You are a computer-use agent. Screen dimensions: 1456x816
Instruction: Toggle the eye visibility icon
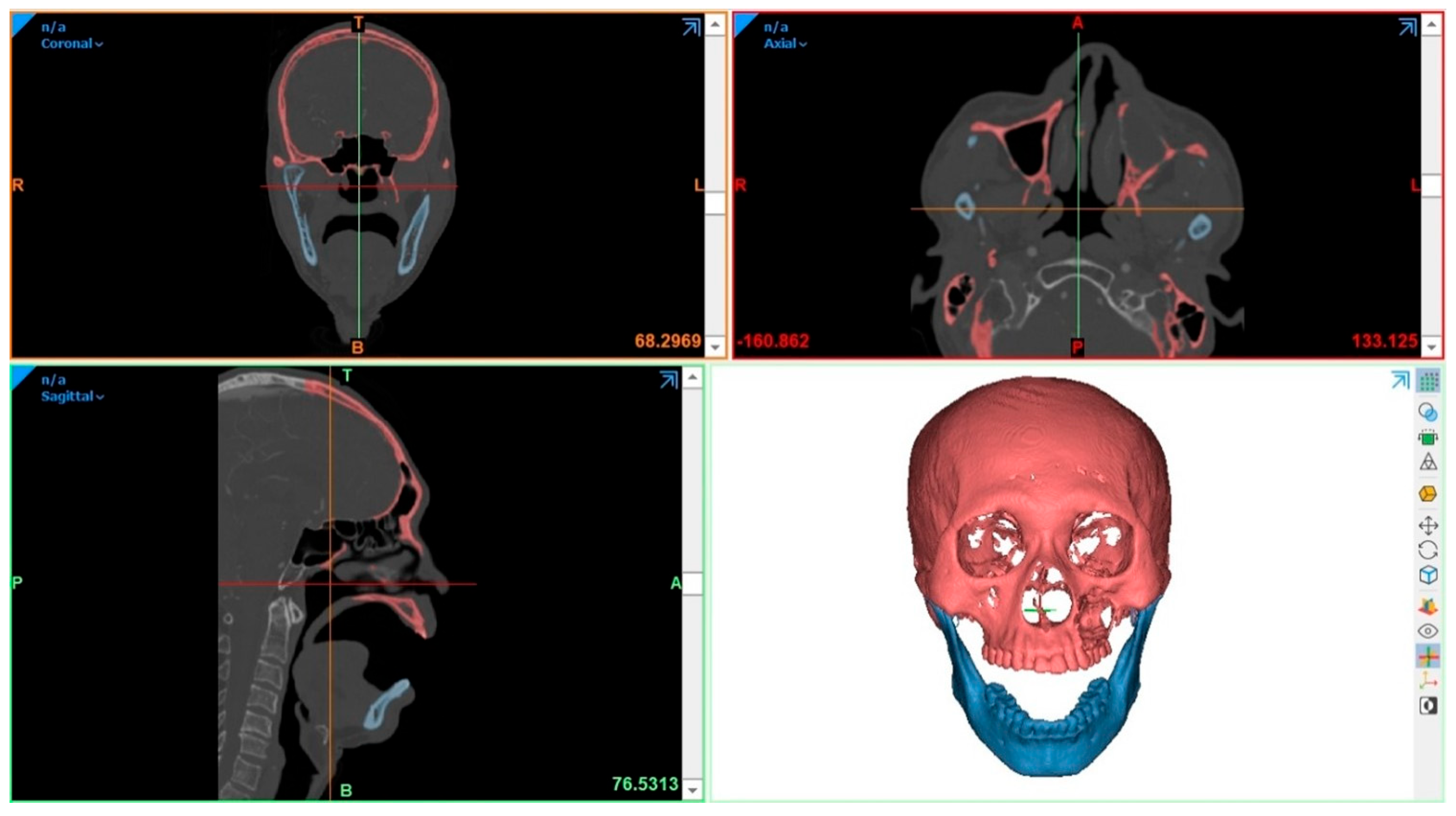[1428, 631]
